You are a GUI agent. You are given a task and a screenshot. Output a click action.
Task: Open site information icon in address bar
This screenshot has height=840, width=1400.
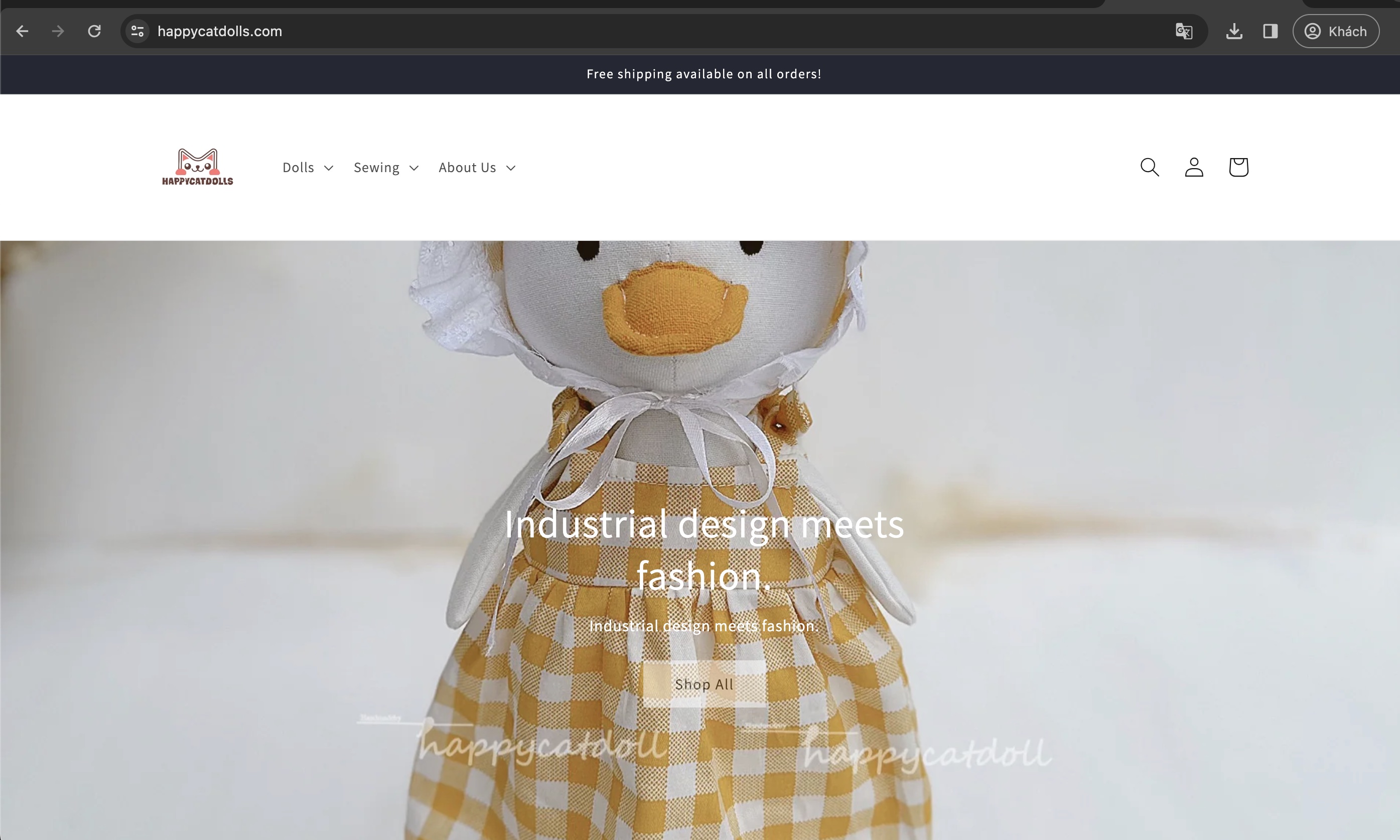(137, 31)
